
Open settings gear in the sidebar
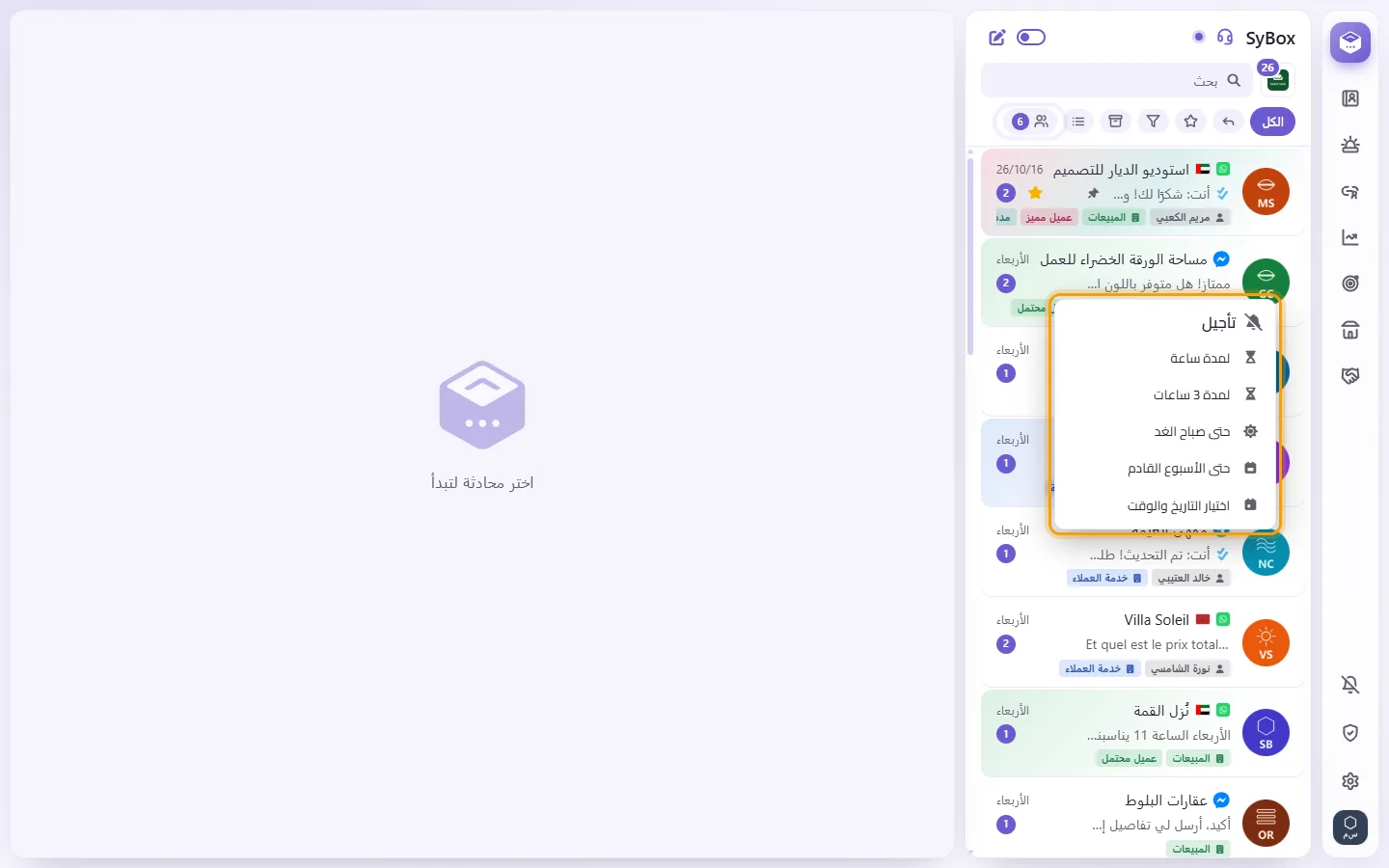coord(1350,781)
